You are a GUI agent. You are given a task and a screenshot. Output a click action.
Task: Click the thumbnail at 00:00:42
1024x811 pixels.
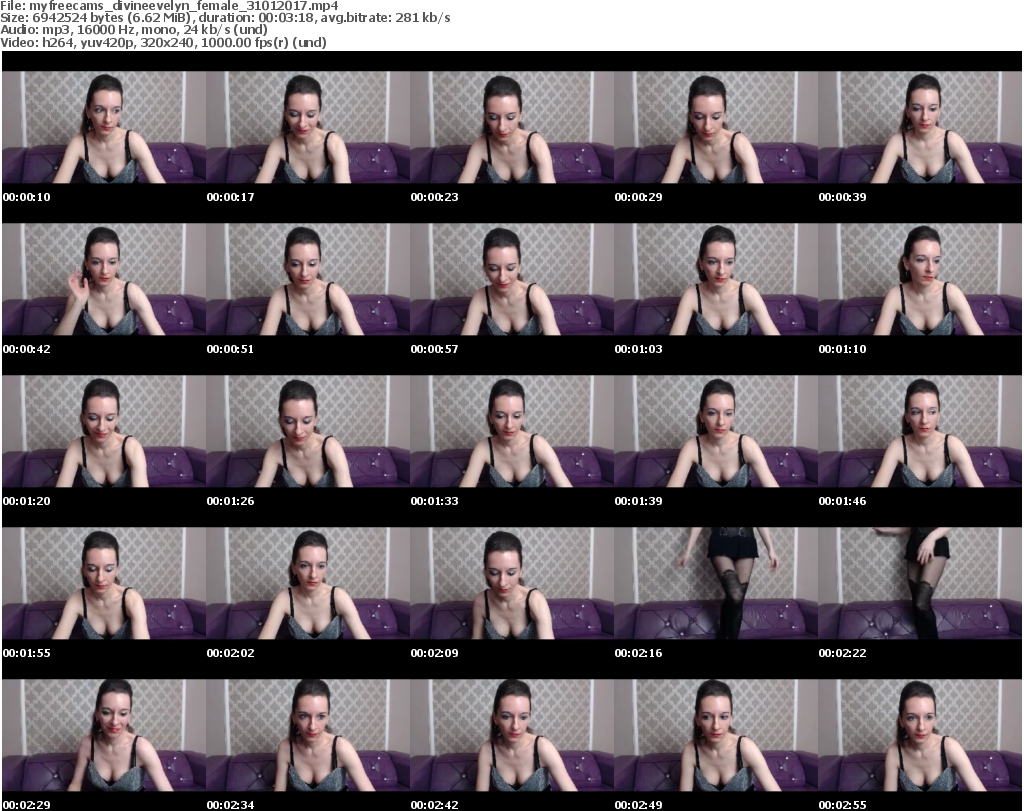[x=103, y=279]
